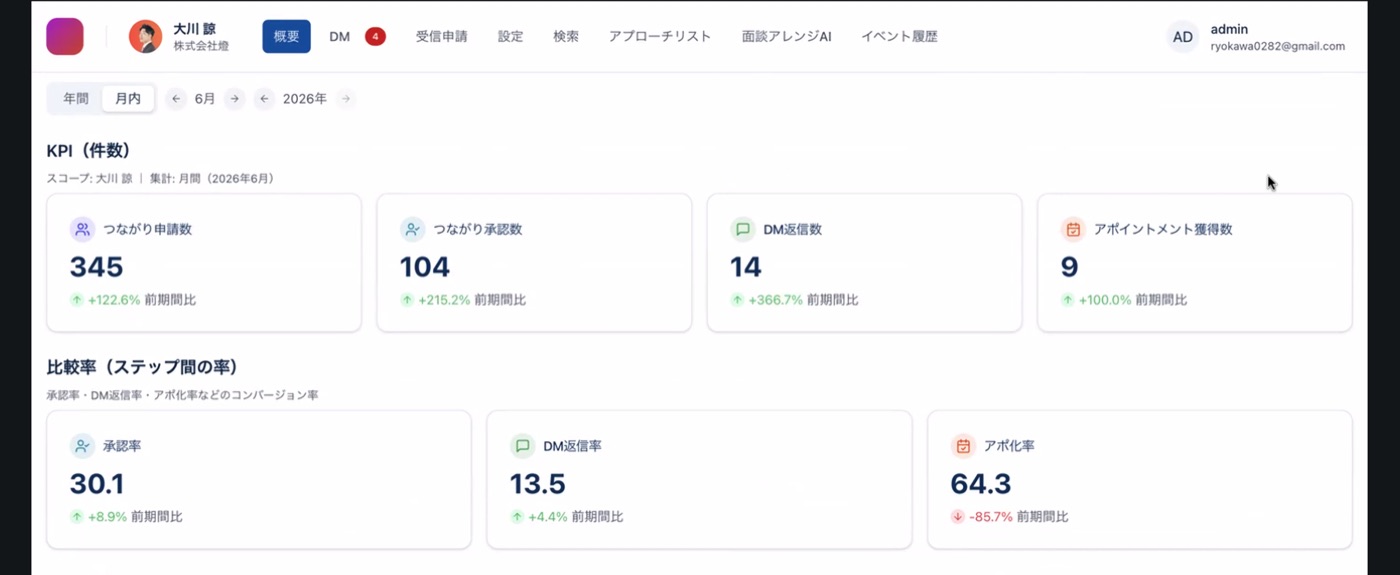Click up-arrow icon beside +100.0%
Image resolution: width=1400 pixels, height=575 pixels.
coord(1067,300)
